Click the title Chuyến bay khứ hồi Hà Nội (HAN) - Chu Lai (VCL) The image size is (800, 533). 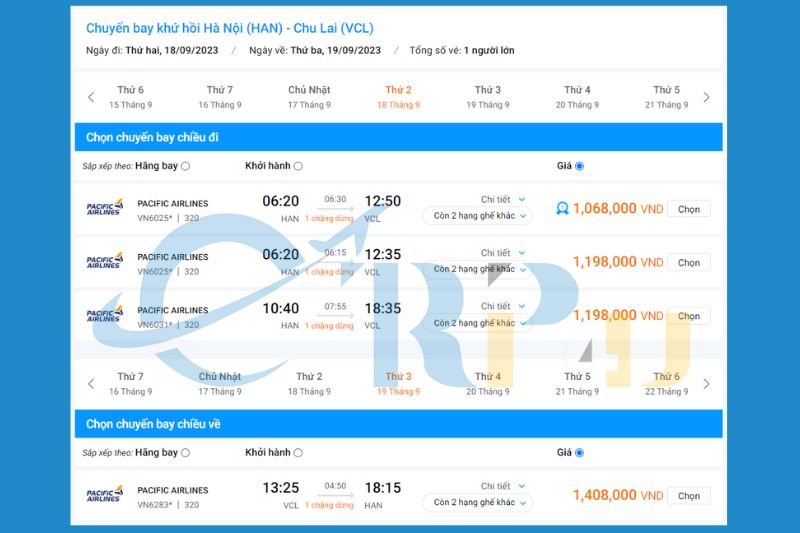pos(230,28)
